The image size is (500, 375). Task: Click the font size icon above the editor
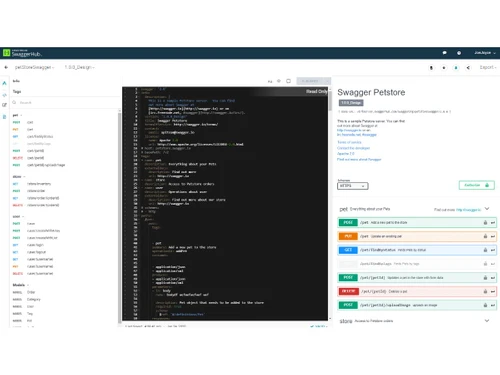pos(270,81)
